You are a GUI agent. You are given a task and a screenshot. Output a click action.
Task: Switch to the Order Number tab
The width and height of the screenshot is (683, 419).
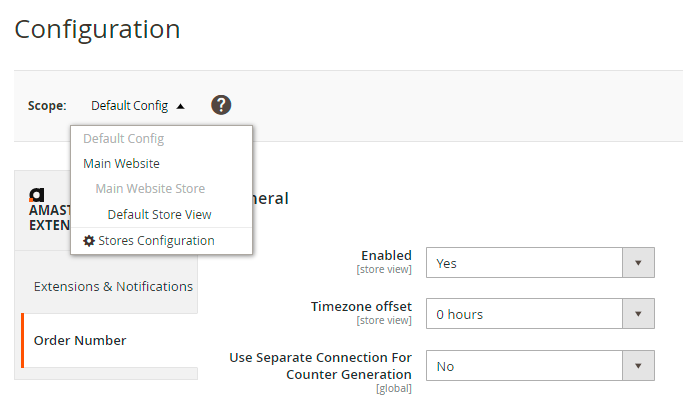[x=80, y=340]
